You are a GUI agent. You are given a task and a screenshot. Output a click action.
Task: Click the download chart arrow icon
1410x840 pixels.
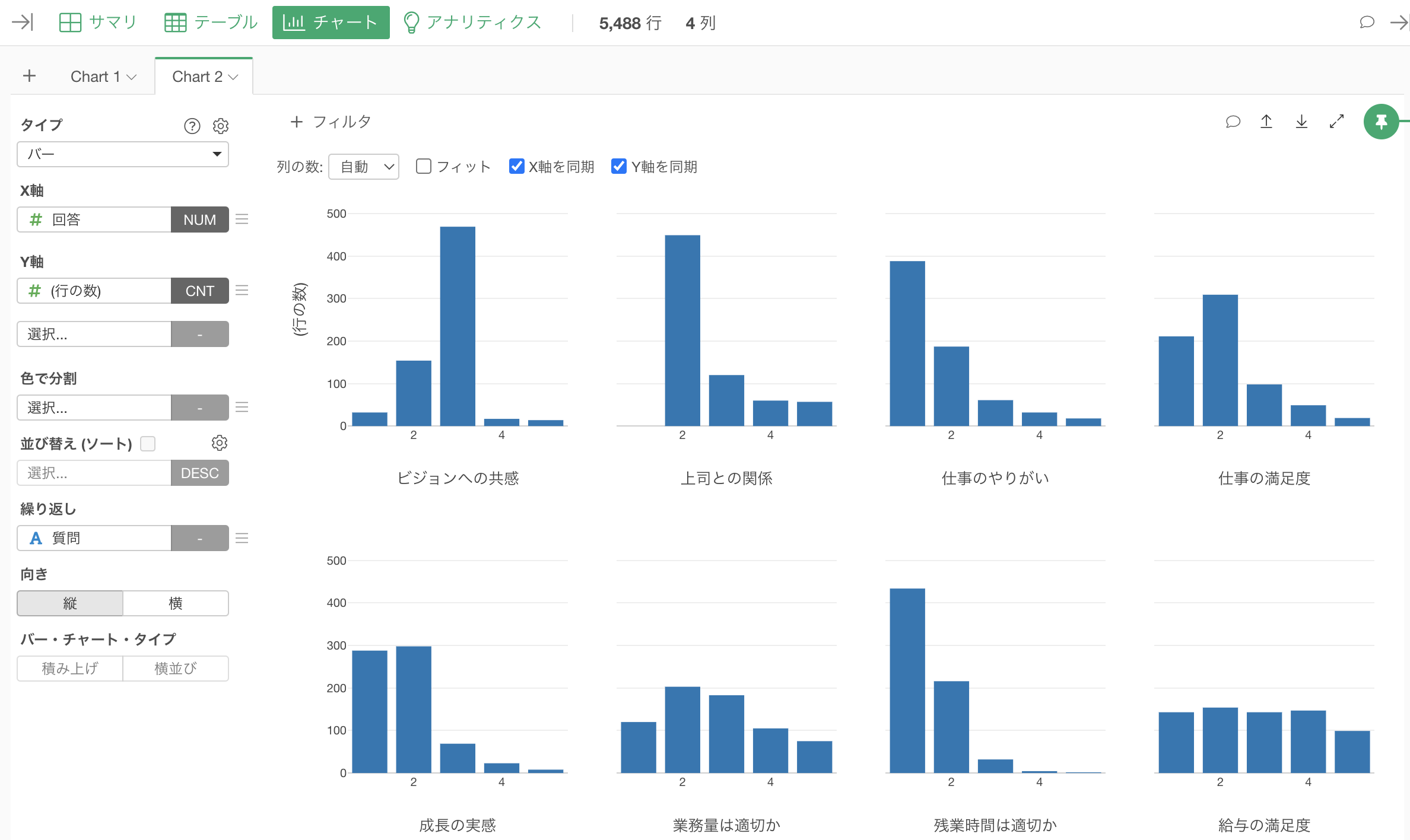[1301, 122]
